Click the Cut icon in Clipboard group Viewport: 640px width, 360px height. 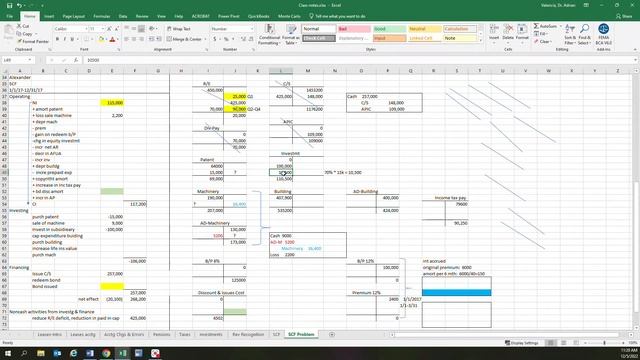[x=20, y=26]
